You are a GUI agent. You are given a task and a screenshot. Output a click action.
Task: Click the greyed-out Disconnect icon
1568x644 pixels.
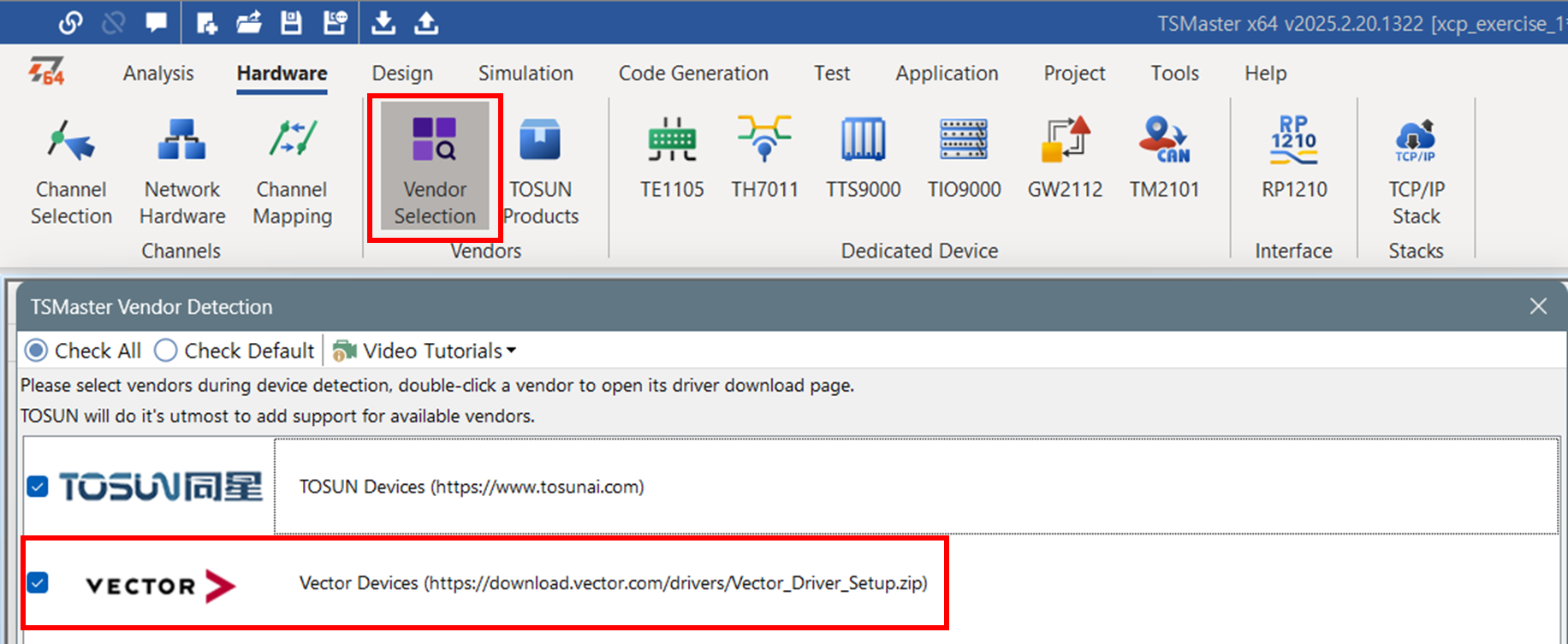coord(113,22)
